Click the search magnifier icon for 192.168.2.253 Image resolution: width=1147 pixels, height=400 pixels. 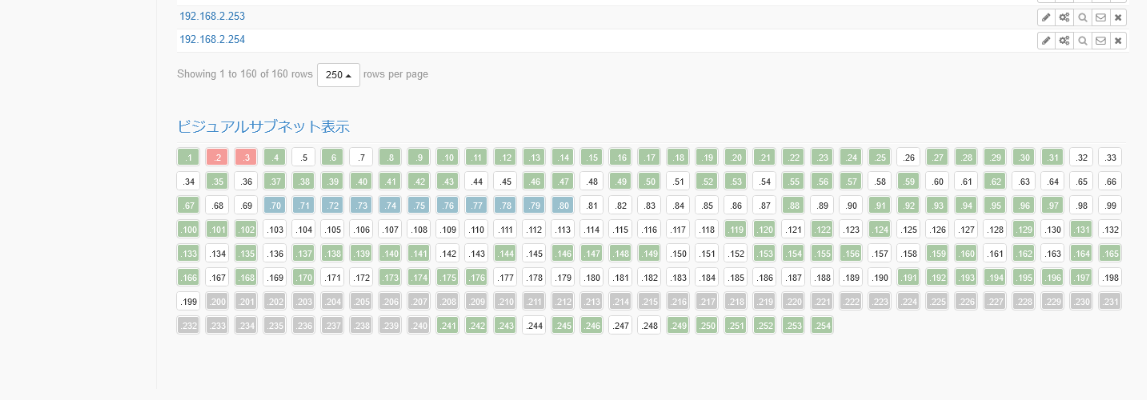pyautogui.click(x=1082, y=17)
